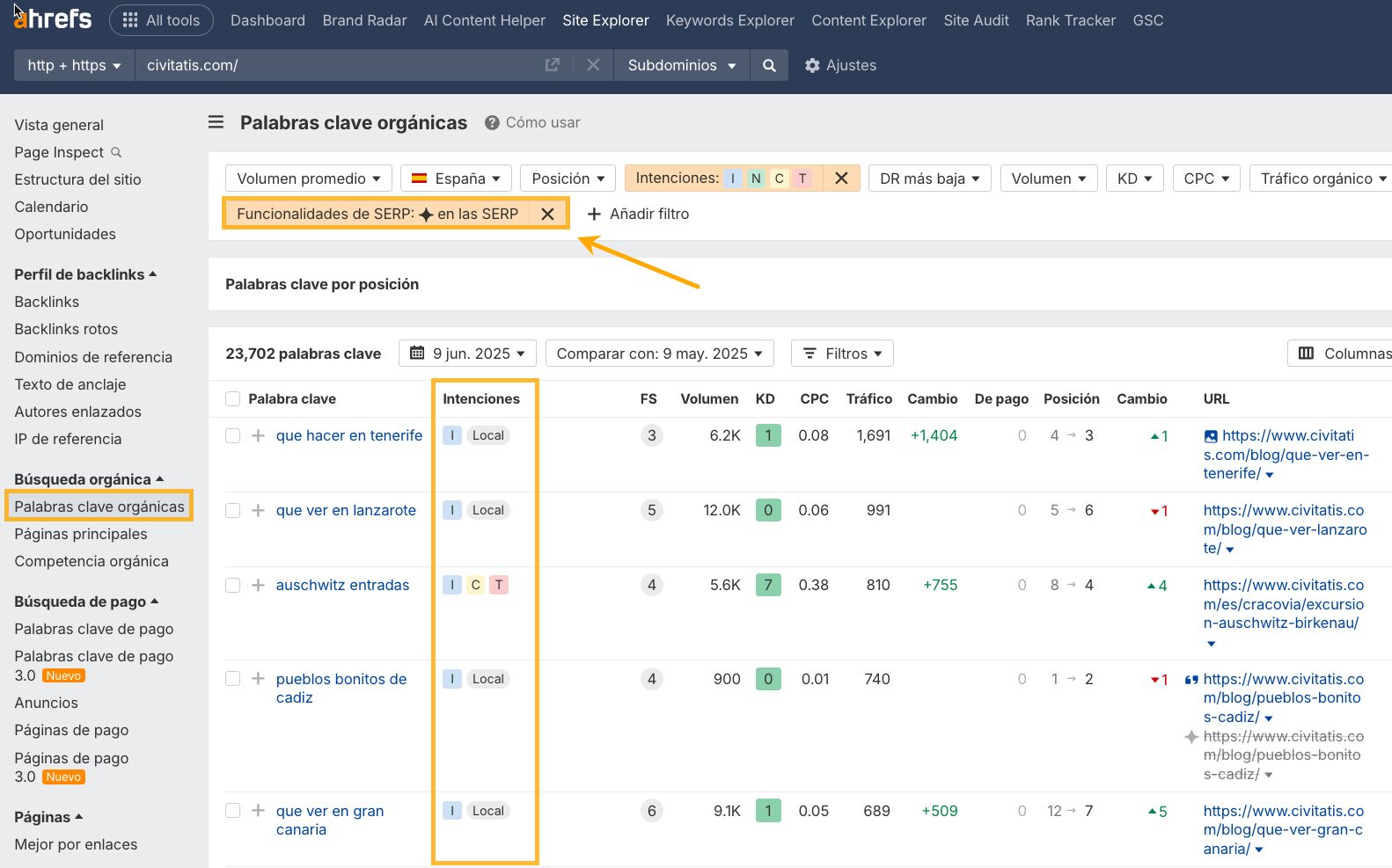This screenshot has width=1392, height=868.
Task: Click the quote snippet icon beside pueblos-bonitos URL
Action: (1191, 680)
